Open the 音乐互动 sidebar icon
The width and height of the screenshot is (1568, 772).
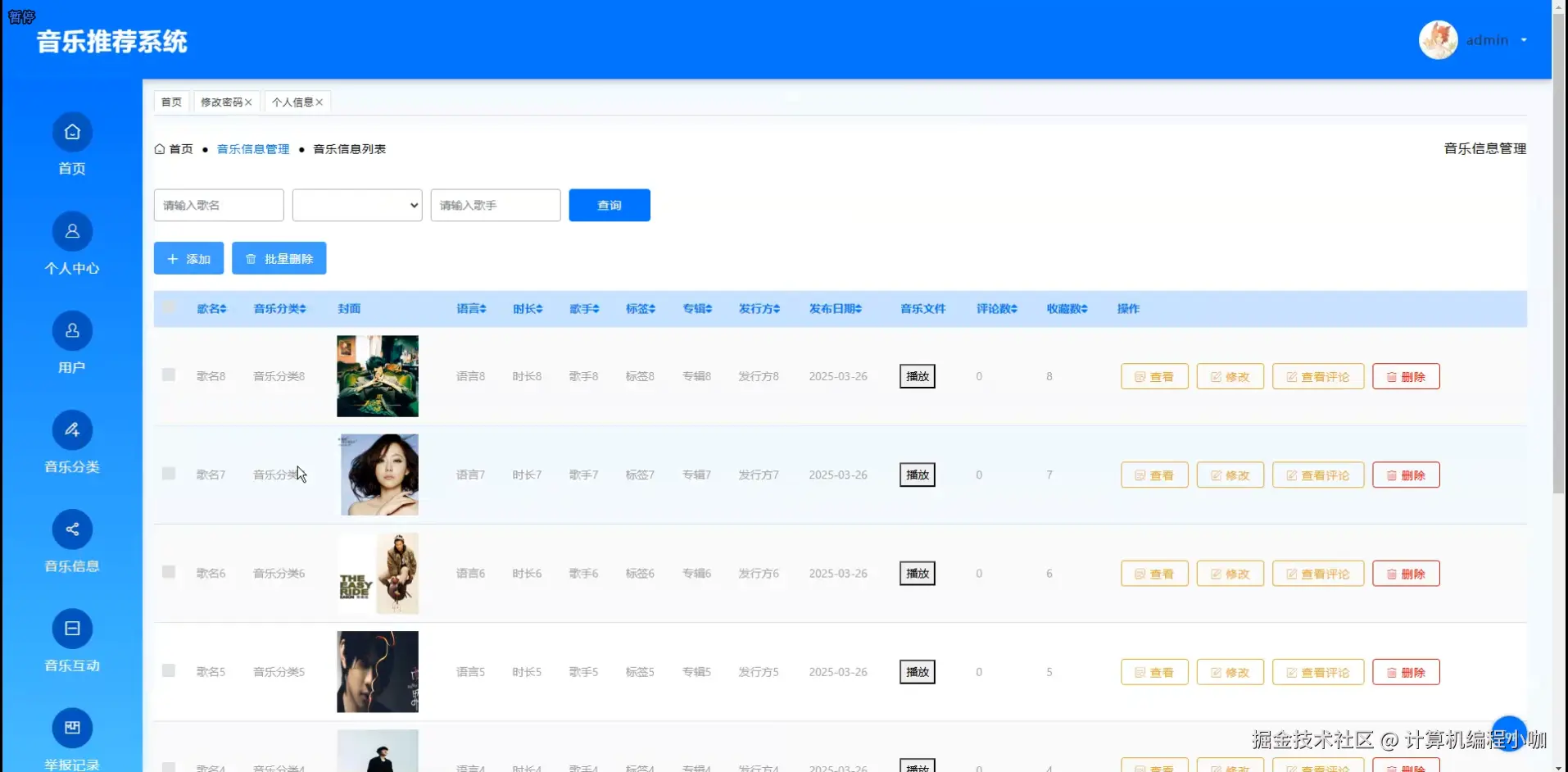tap(72, 629)
